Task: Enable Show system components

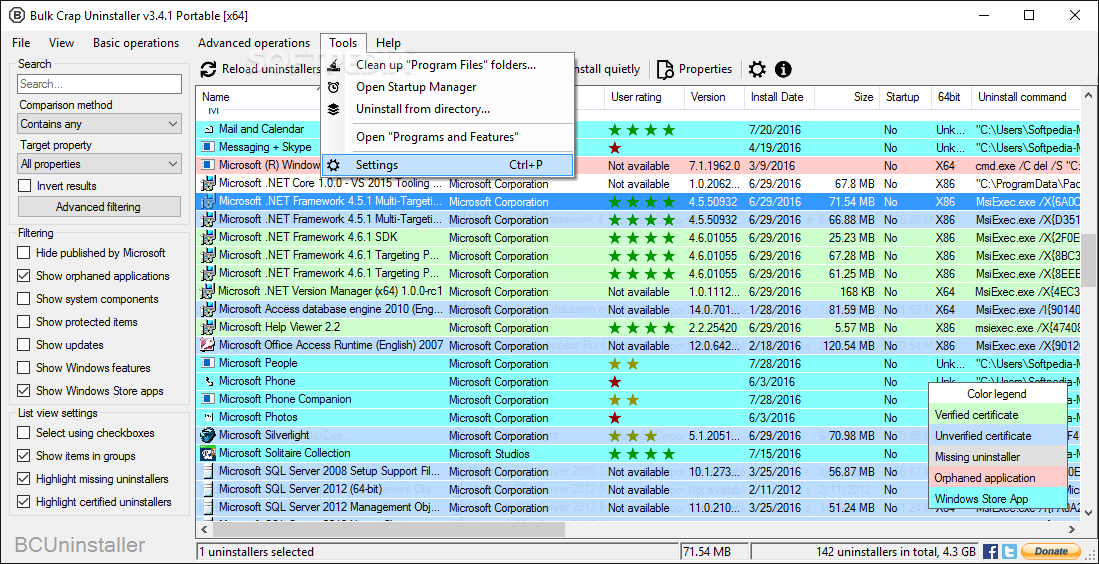Action: (24, 299)
